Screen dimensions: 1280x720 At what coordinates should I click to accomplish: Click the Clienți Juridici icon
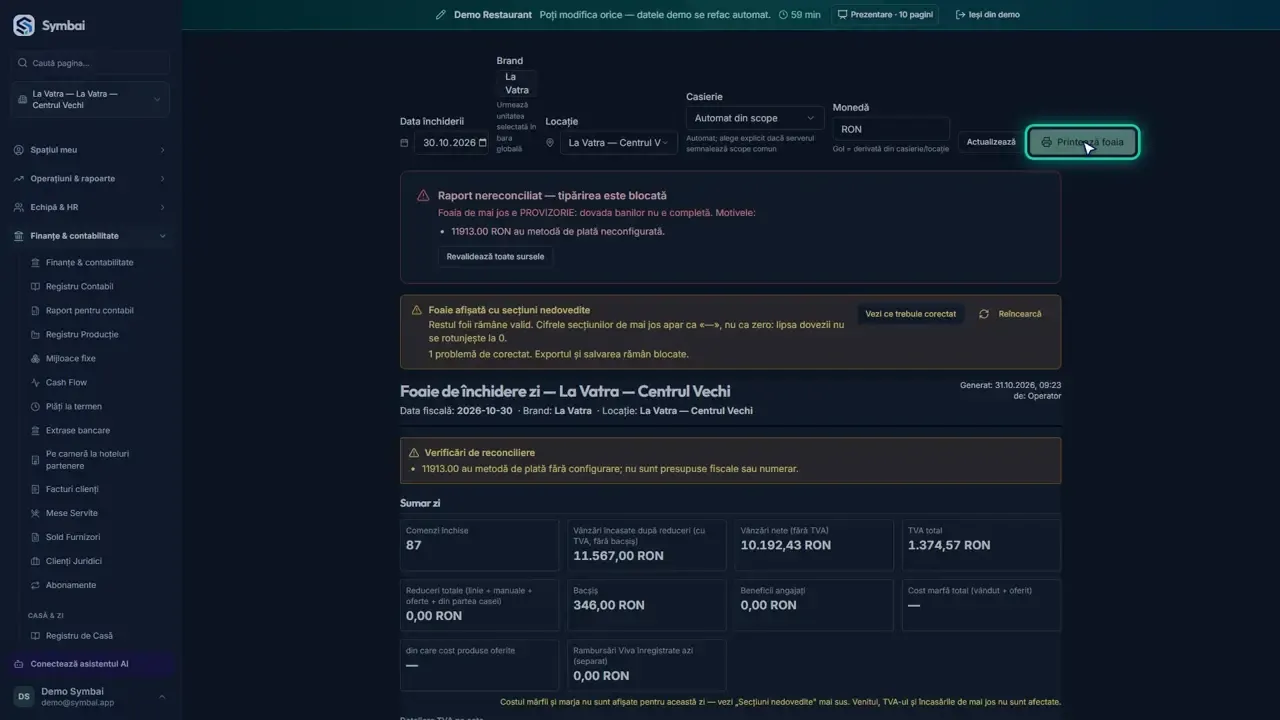[36, 562]
